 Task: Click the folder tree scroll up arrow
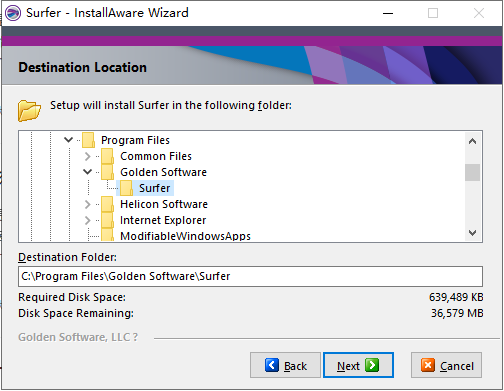[x=472, y=141]
